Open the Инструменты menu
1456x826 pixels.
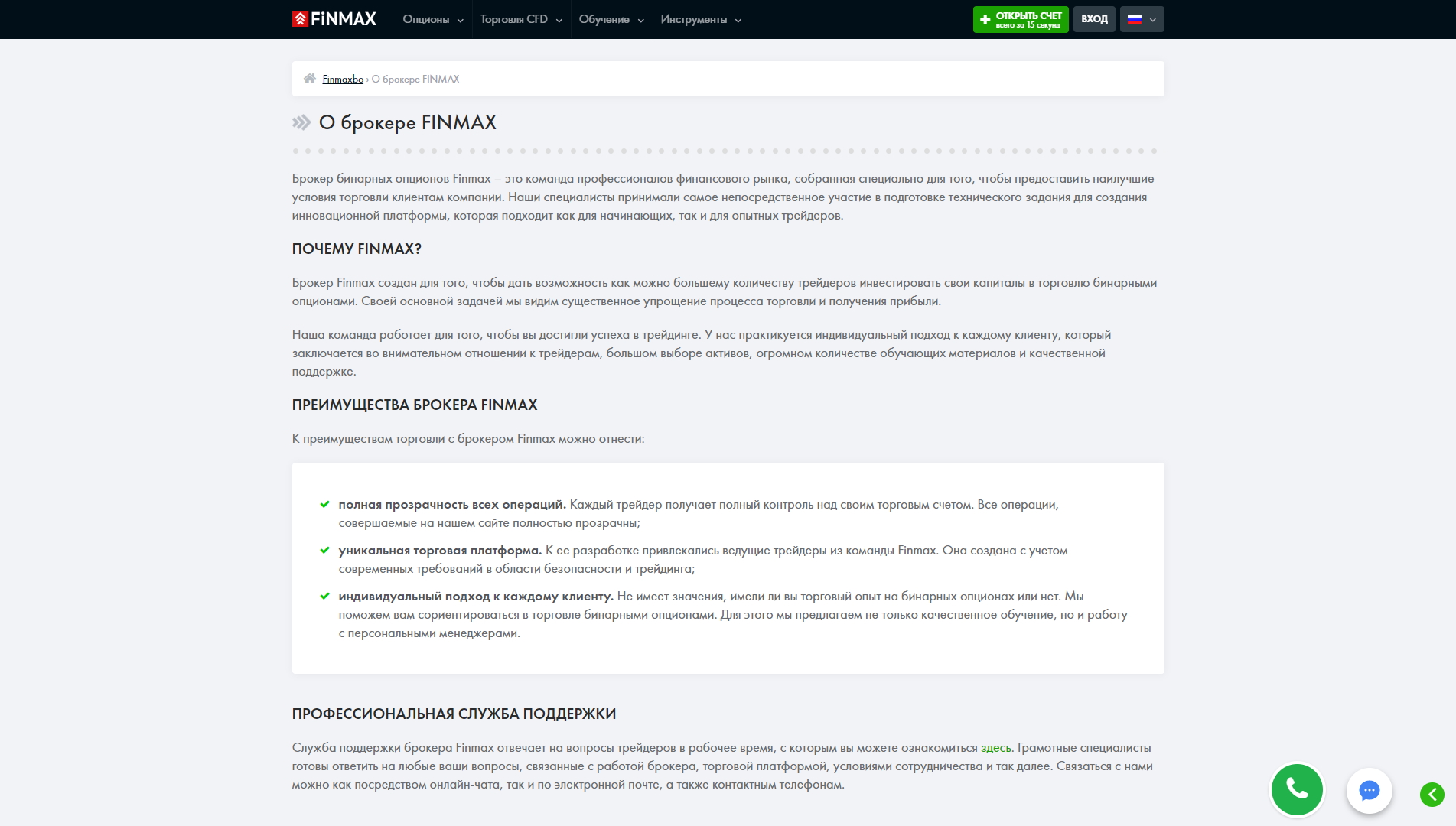[701, 20]
